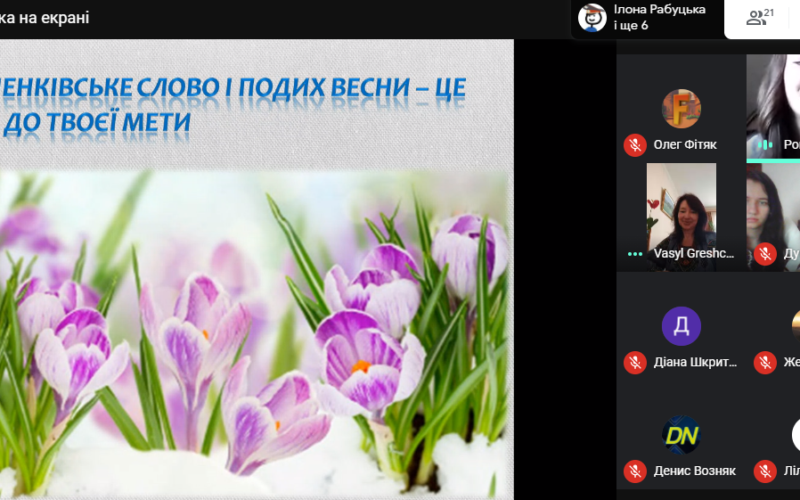Click the three-dots indicator beside Vasyl Greshc…

tap(634, 254)
